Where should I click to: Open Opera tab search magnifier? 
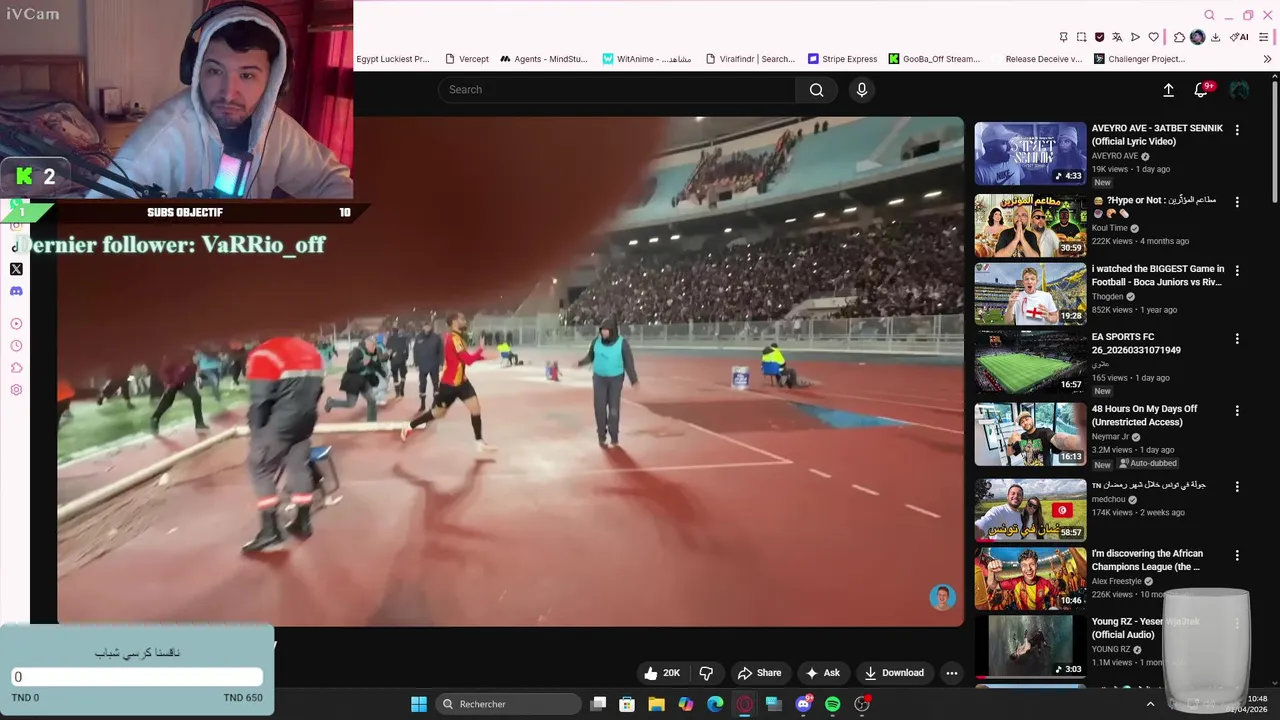1209,15
